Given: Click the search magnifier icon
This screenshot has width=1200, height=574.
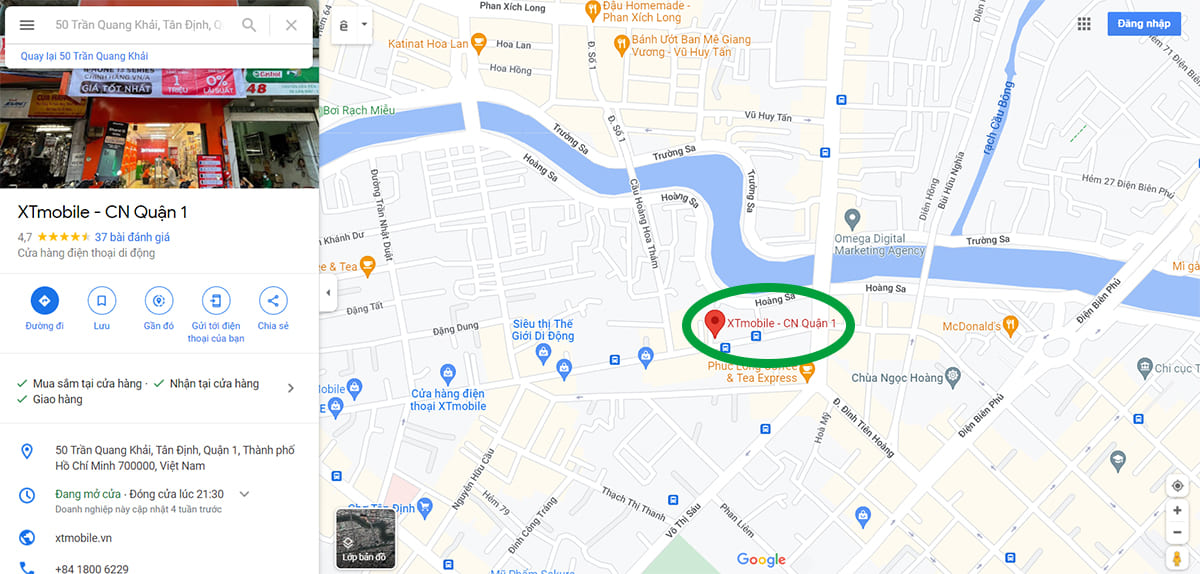Looking at the screenshot, I should 249,25.
